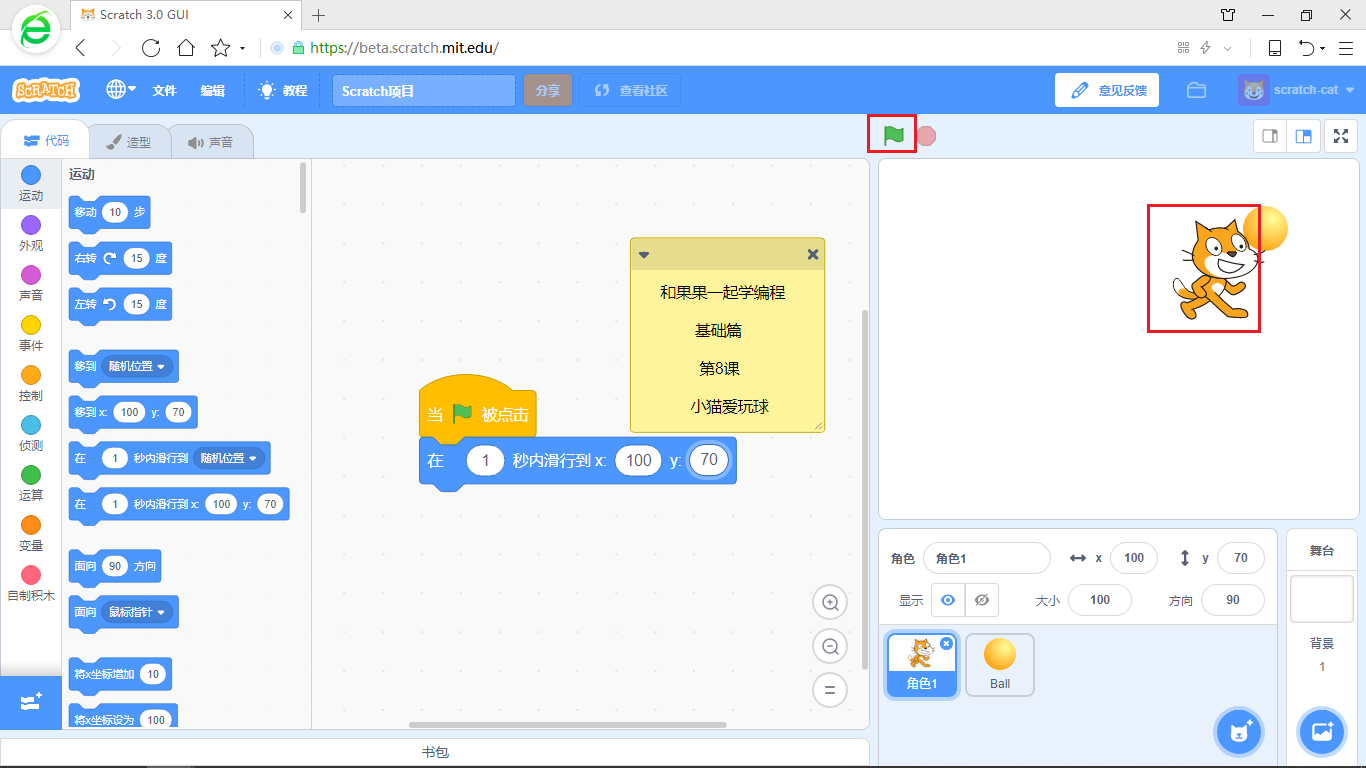This screenshot has width=1366, height=768.
Task: Switch to the 造型 costumes tab
Action: 129,142
